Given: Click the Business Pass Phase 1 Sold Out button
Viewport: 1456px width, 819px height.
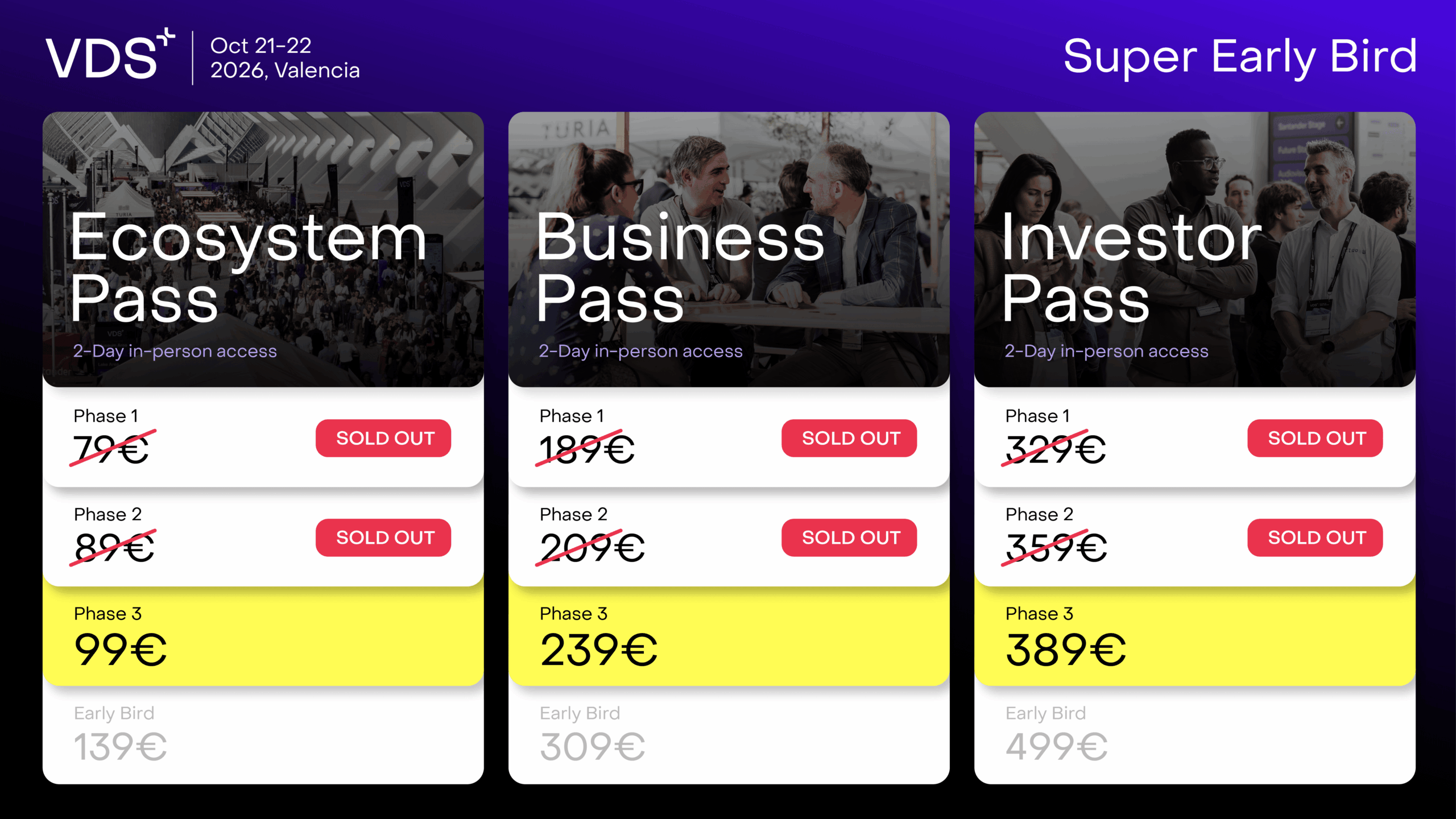Looking at the screenshot, I should pyautogui.click(x=849, y=438).
